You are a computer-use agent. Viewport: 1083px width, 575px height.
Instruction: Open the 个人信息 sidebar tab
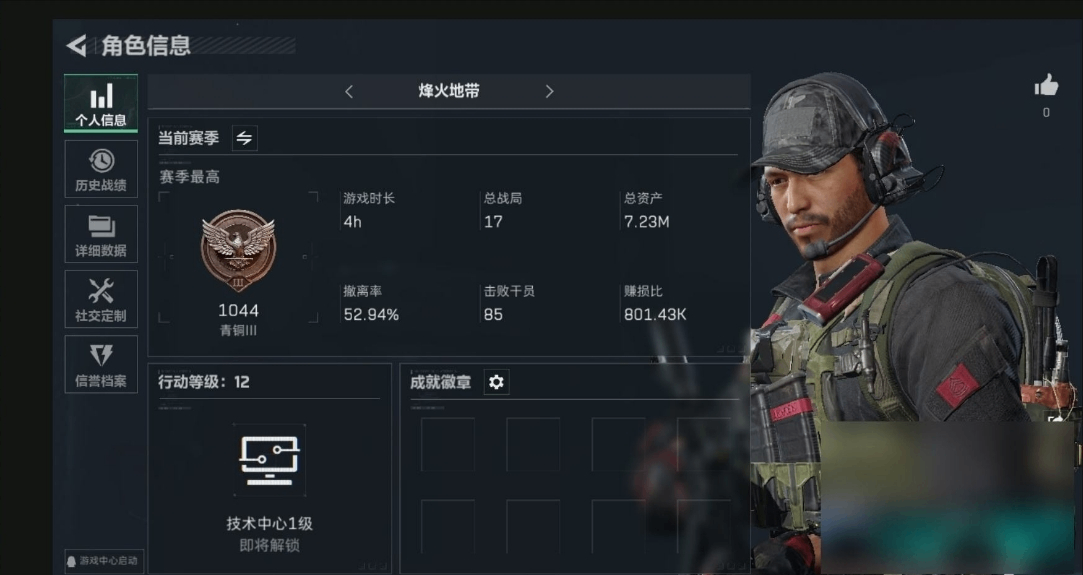(x=101, y=103)
